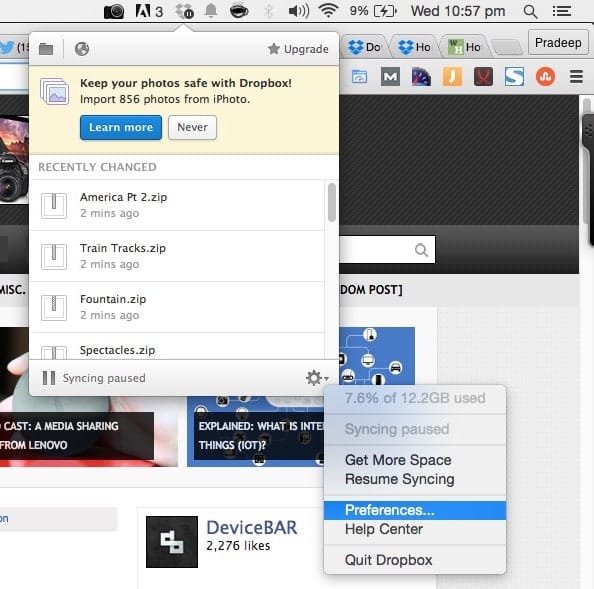The image size is (594, 589).
Task: Click the Learn more button
Action: tap(121, 127)
